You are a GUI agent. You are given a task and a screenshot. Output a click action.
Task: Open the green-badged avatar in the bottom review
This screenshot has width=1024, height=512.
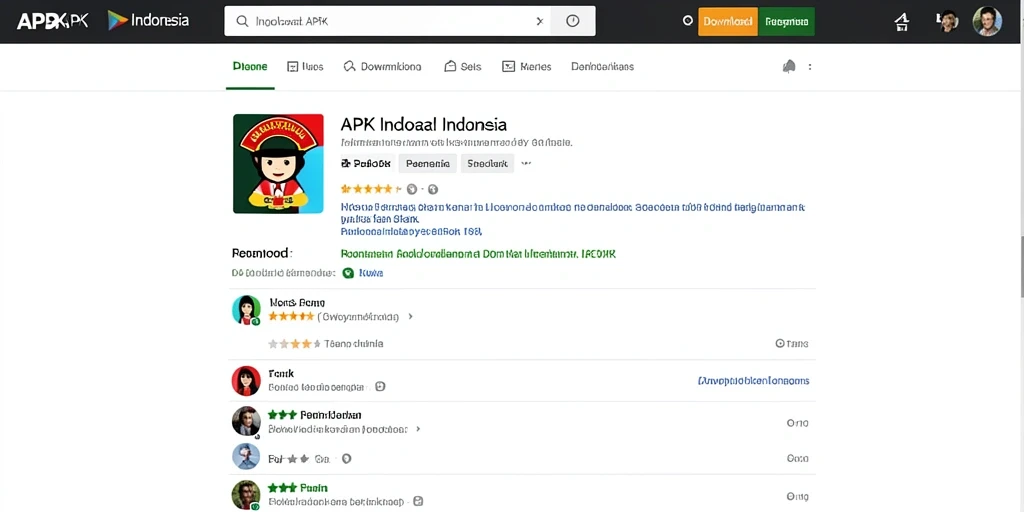[x=246, y=495]
